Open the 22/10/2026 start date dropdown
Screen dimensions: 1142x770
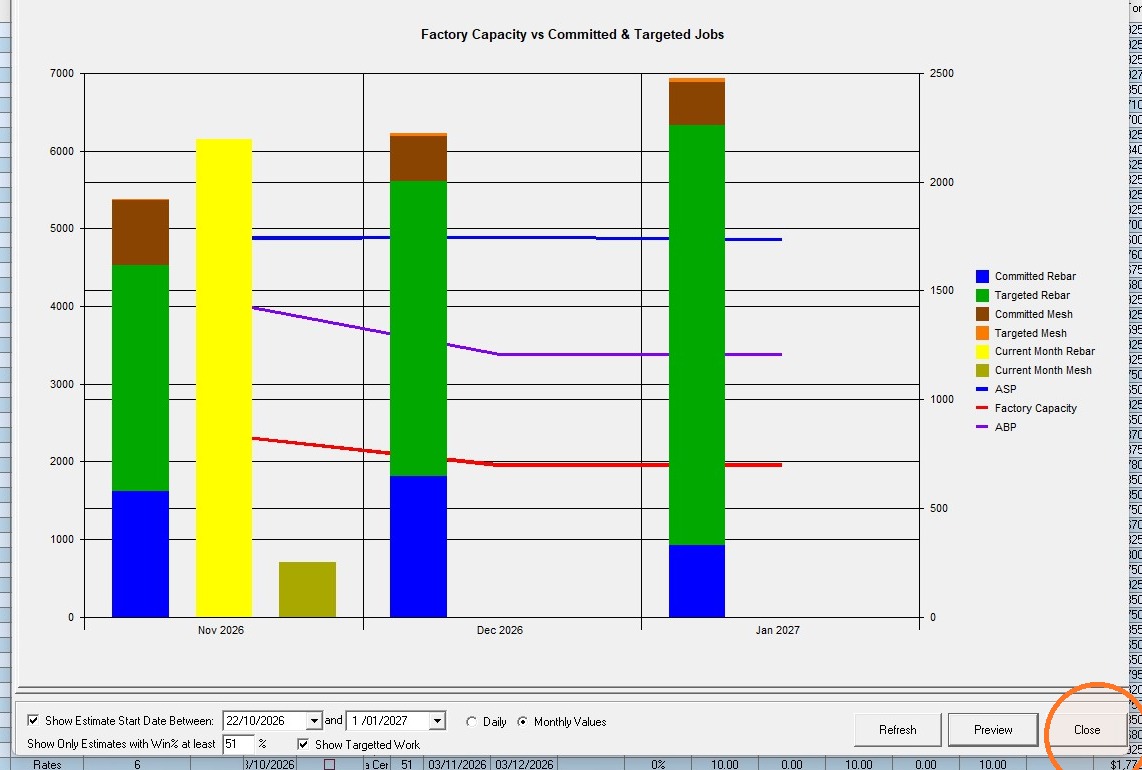314,720
